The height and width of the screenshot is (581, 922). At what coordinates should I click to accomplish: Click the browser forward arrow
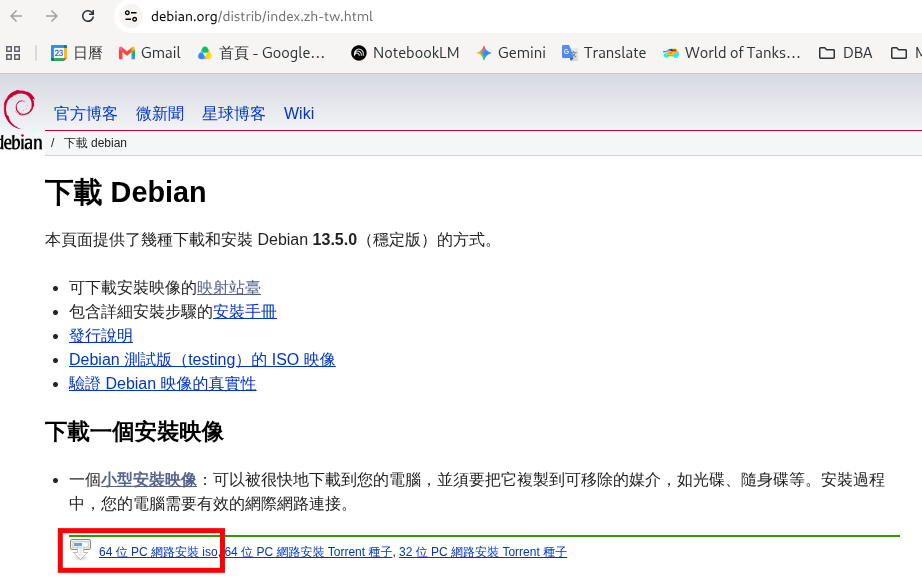[x=52, y=16]
